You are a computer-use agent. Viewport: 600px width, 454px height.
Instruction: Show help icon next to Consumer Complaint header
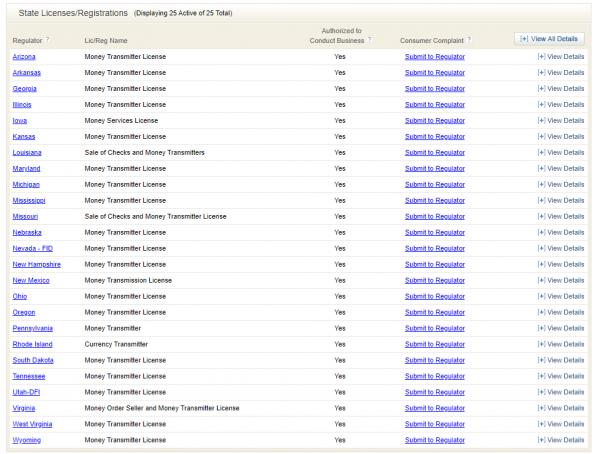(x=469, y=39)
